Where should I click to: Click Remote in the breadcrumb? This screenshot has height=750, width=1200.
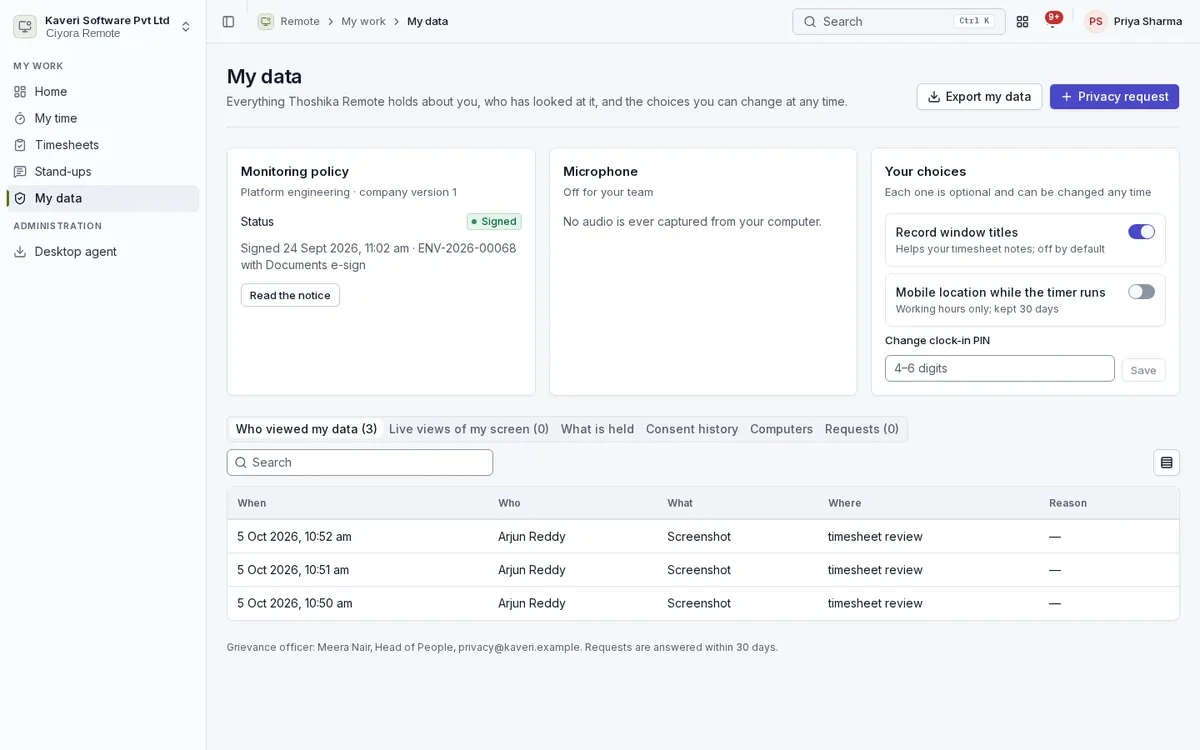[x=300, y=21]
